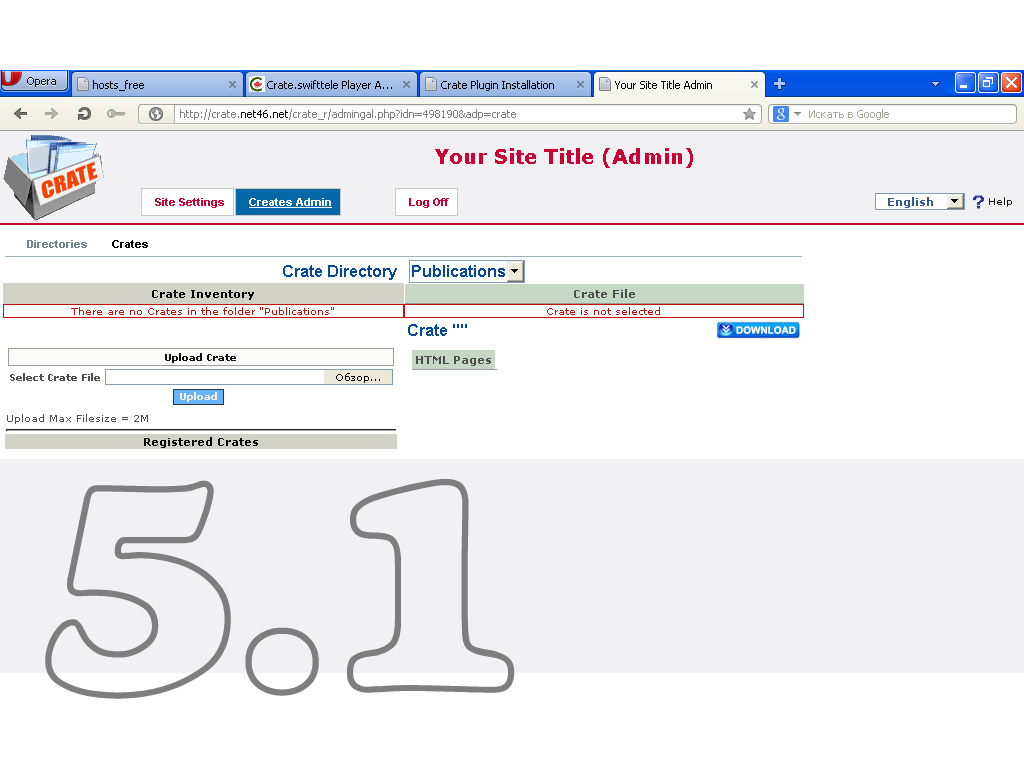Switch to the hosts_free tab
Image resolution: width=1024 pixels, height=768 pixels.
tap(150, 85)
